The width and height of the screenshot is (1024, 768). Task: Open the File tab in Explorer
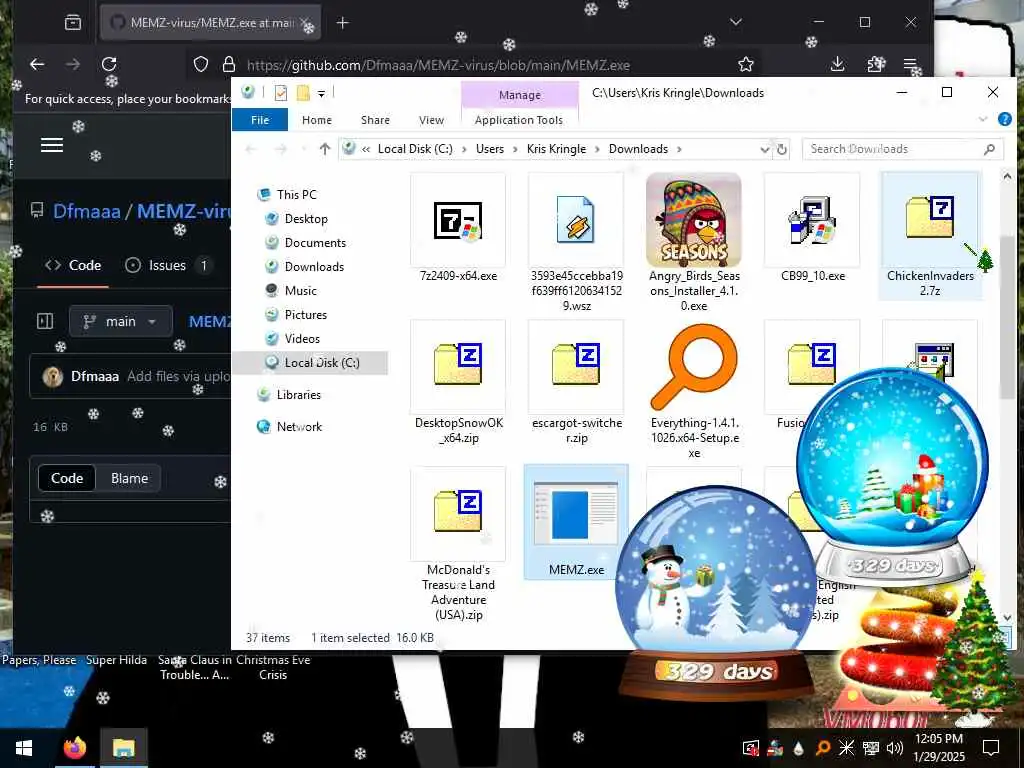pos(260,120)
